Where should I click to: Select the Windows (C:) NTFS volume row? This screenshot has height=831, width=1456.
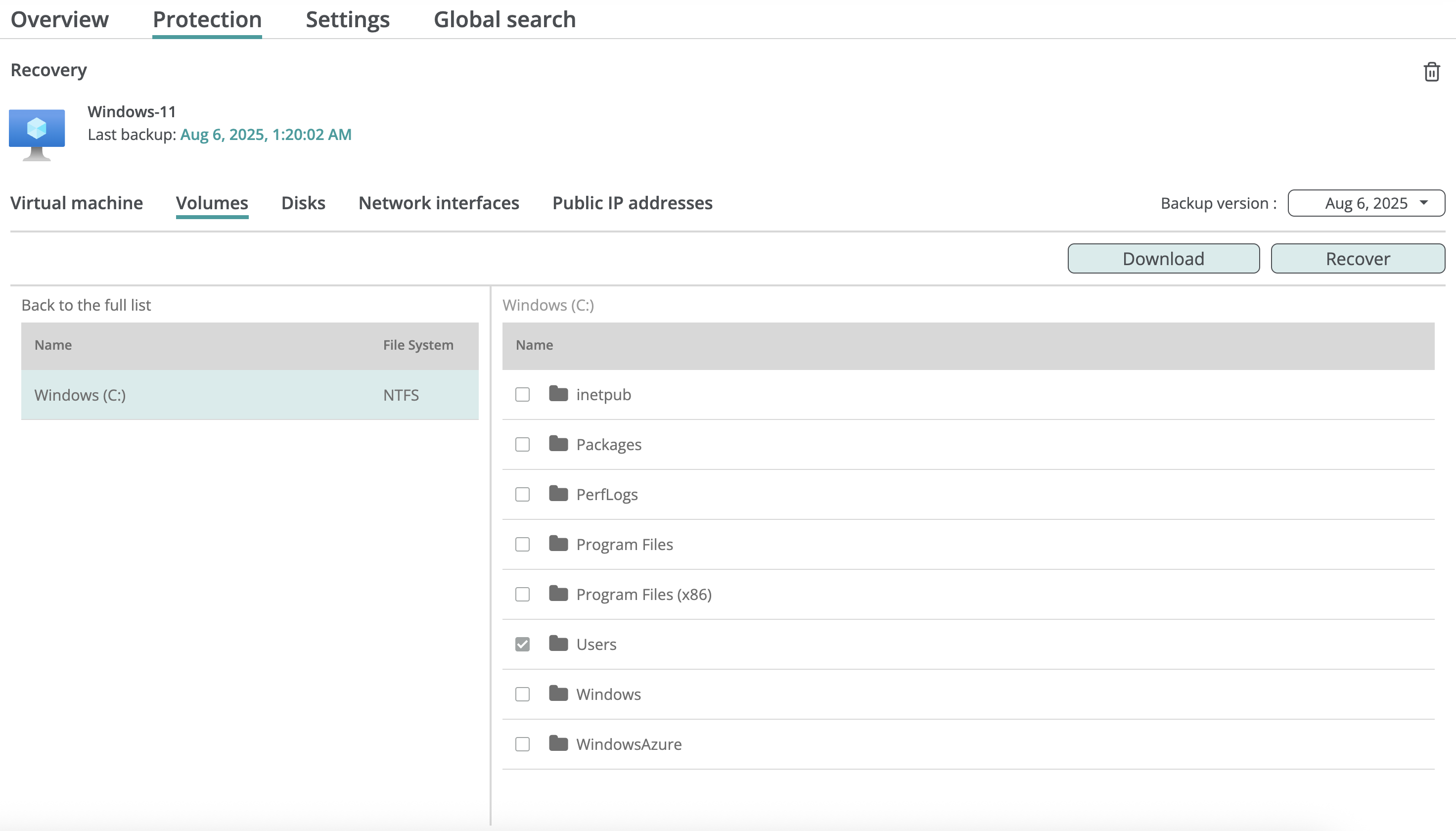[x=249, y=395]
